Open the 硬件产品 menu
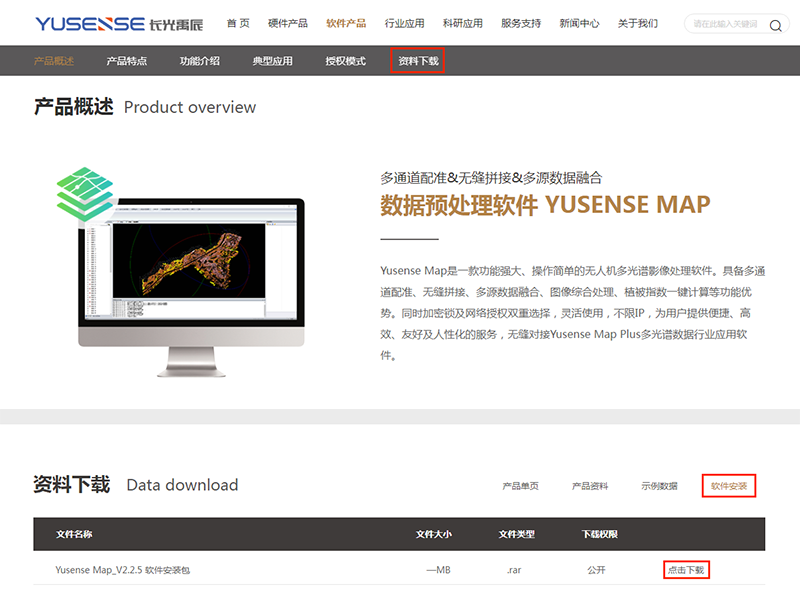The width and height of the screenshot is (800, 606). pos(288,23)
